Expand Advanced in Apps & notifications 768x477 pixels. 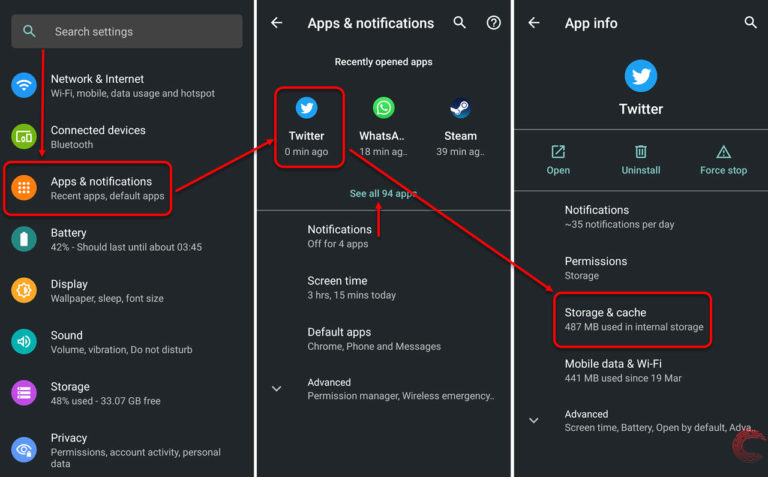click(x=277, y=388)
